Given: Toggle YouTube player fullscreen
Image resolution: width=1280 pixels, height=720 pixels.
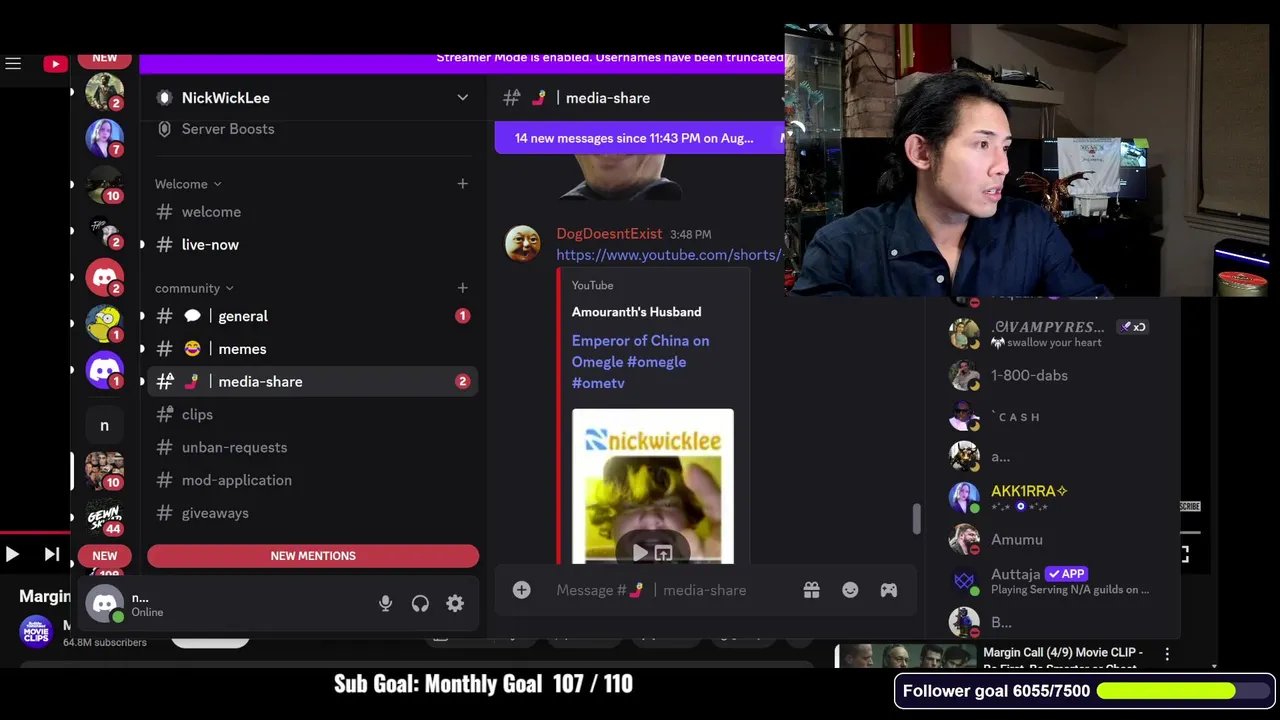Looking at the screenshot, I should click(x=1185, y=554).
